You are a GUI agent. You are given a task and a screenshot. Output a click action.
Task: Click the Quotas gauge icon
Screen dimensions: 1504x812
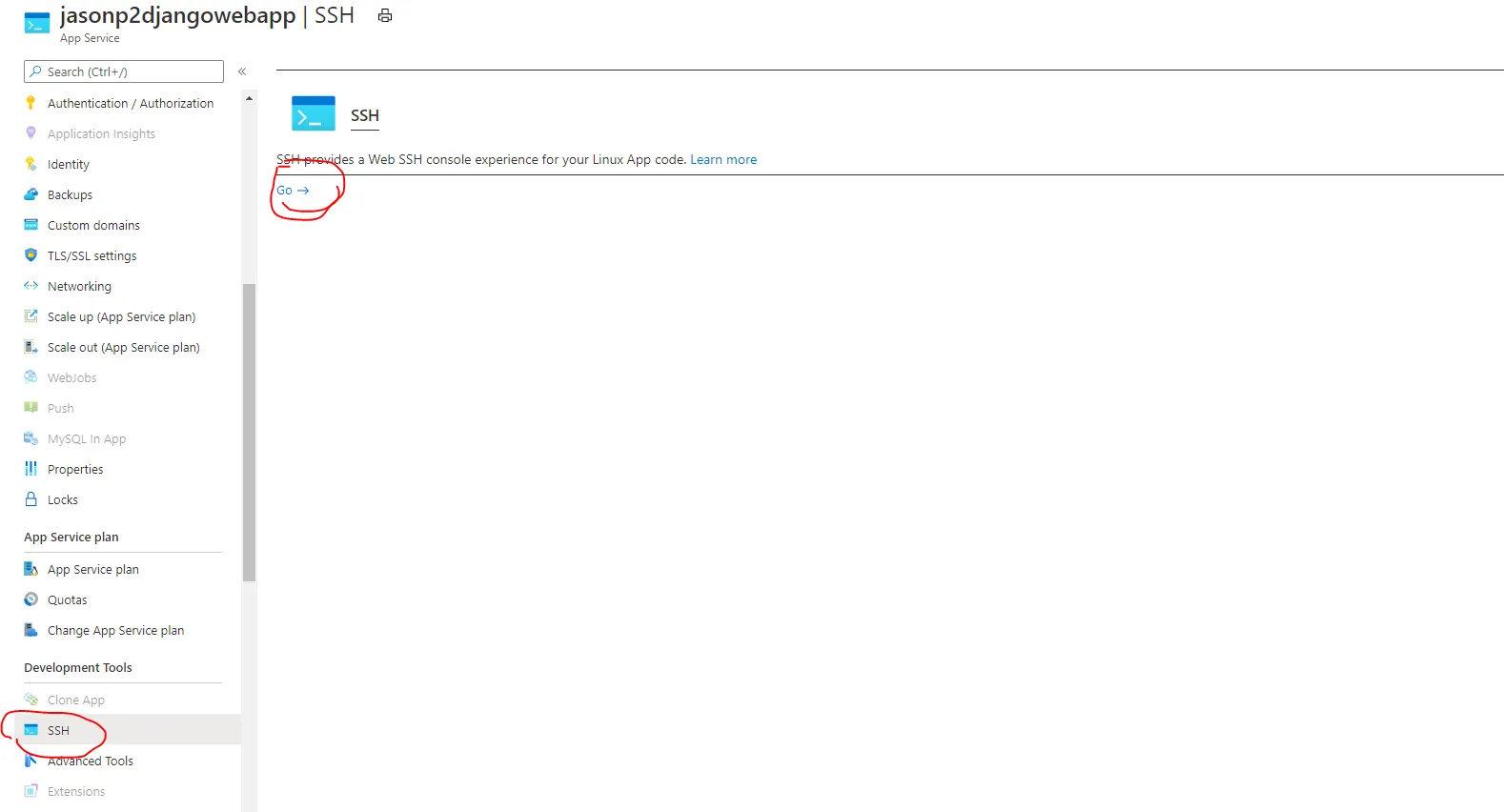coord(30,599)
